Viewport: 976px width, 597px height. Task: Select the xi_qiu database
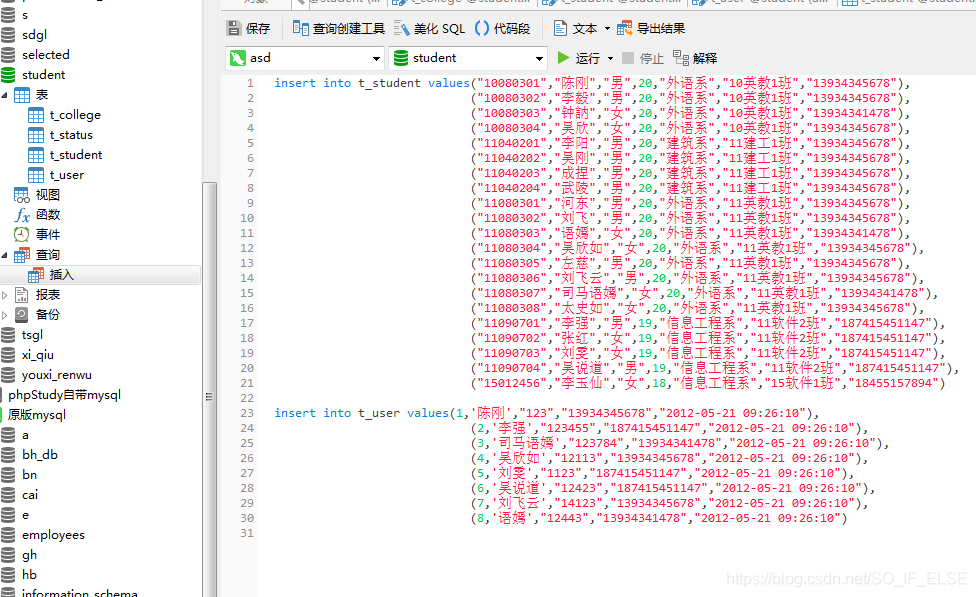37,355
